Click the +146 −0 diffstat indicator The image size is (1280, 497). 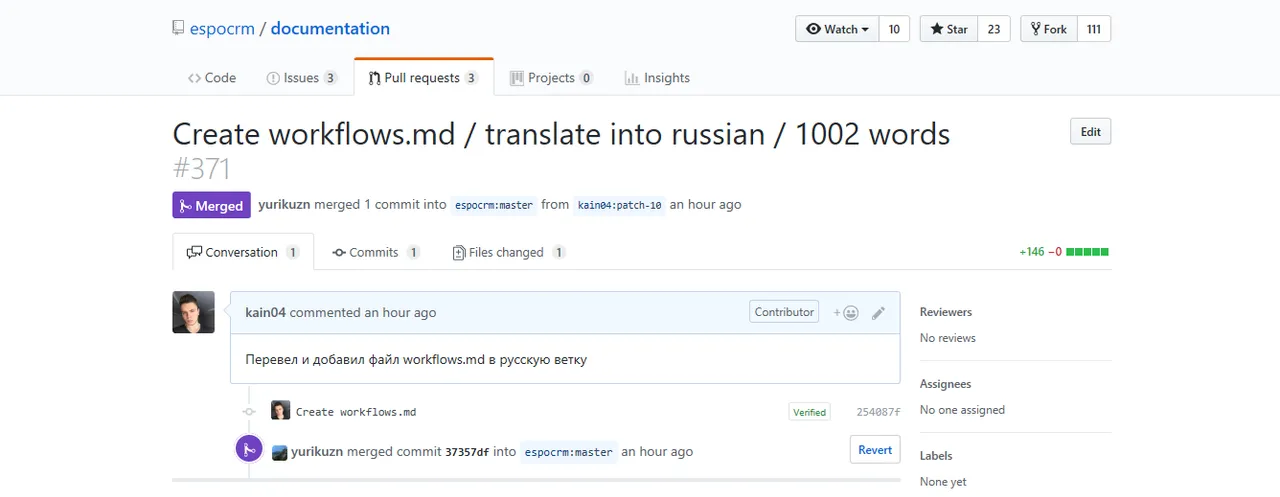1064,252
